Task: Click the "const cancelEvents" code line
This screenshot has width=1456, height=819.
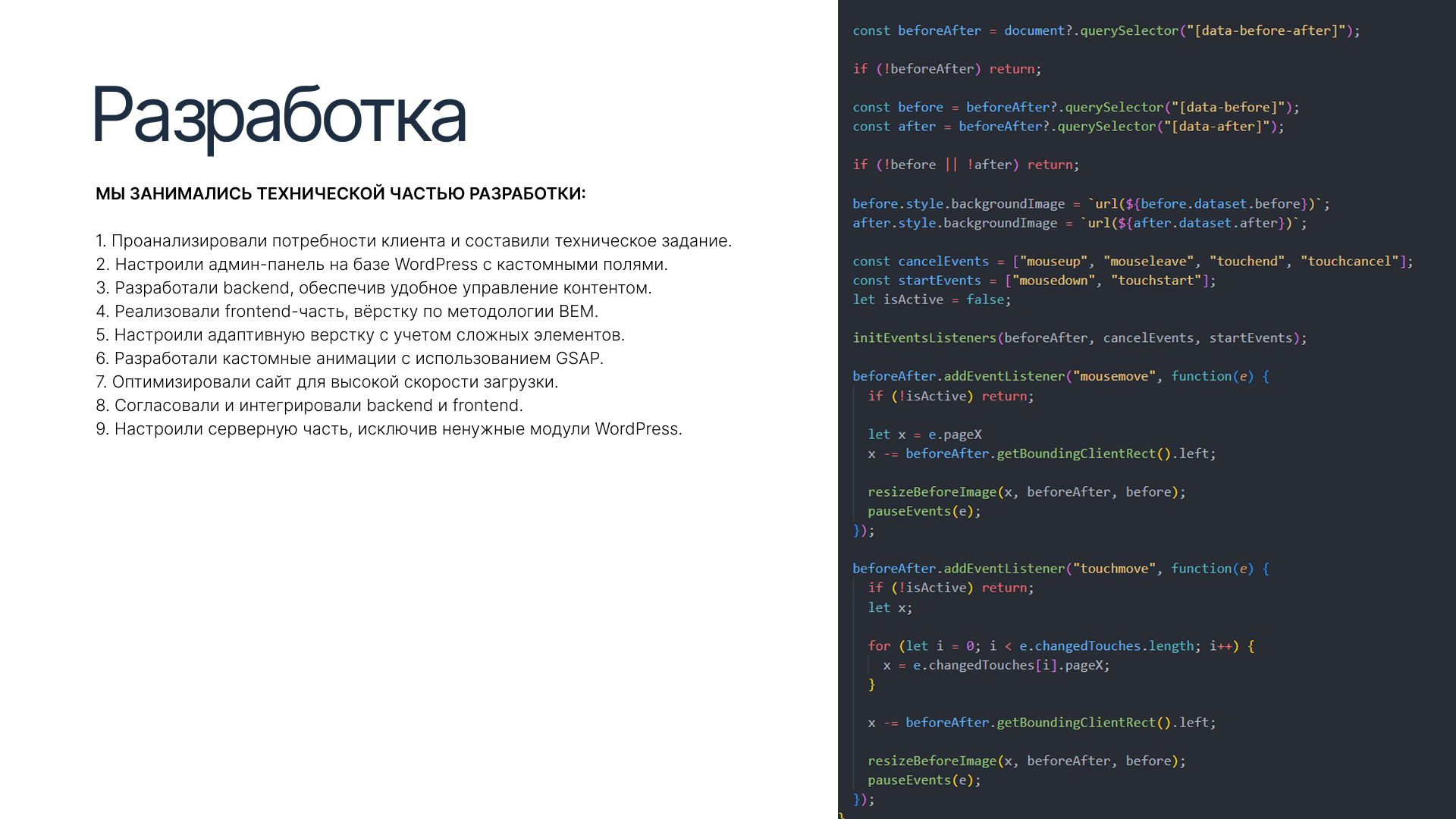Action: (x=1132, y=262)
